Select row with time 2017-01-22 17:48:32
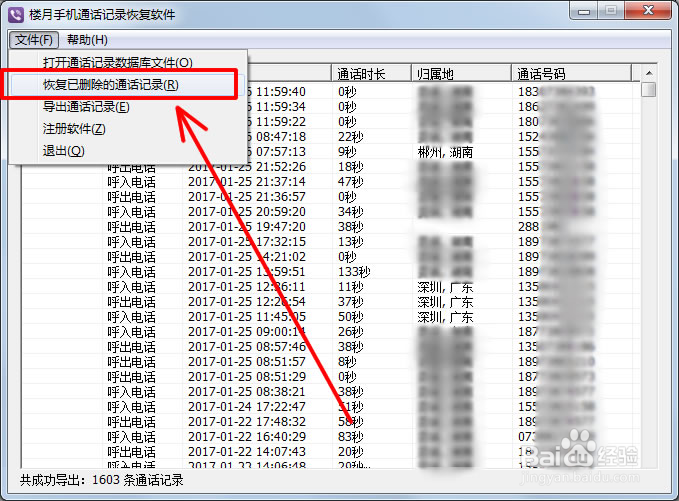Viewport: 679px width, 501px height. tap(331, 422)
